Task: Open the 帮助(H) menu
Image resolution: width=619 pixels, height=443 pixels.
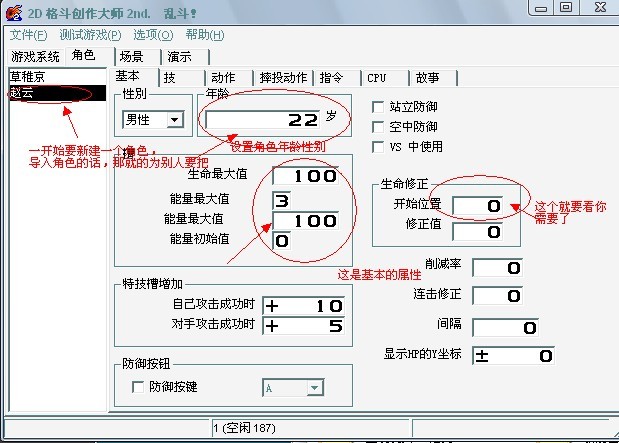Action: [x=205, y=35]
